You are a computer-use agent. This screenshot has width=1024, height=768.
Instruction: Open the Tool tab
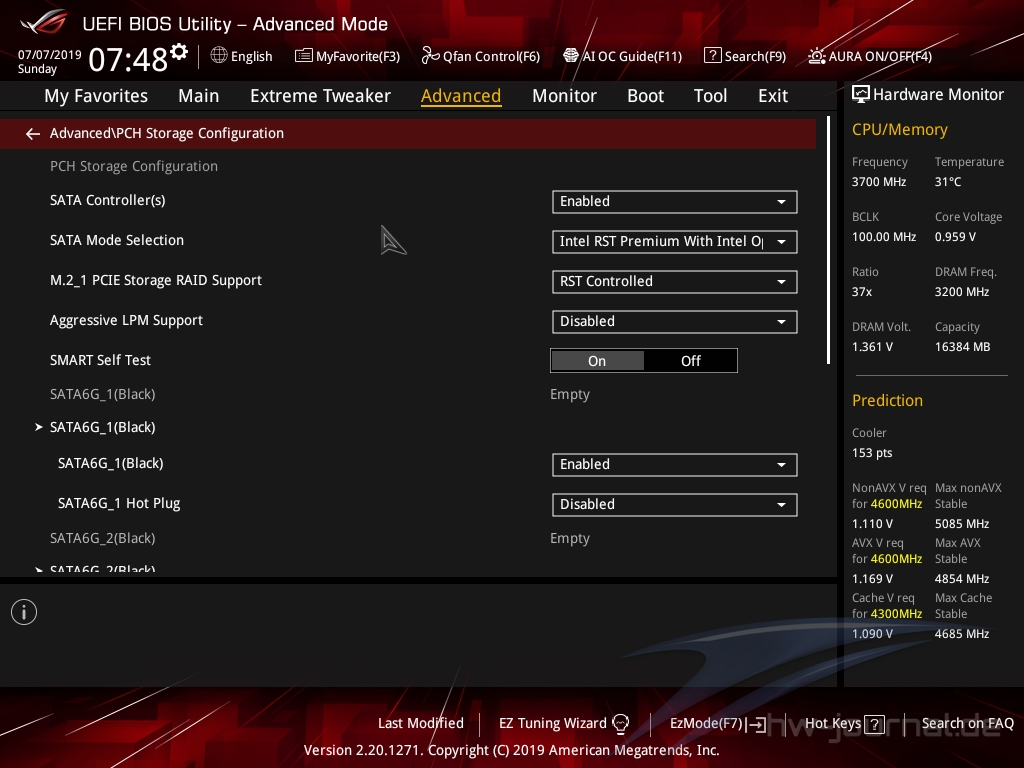pos(710,96)
